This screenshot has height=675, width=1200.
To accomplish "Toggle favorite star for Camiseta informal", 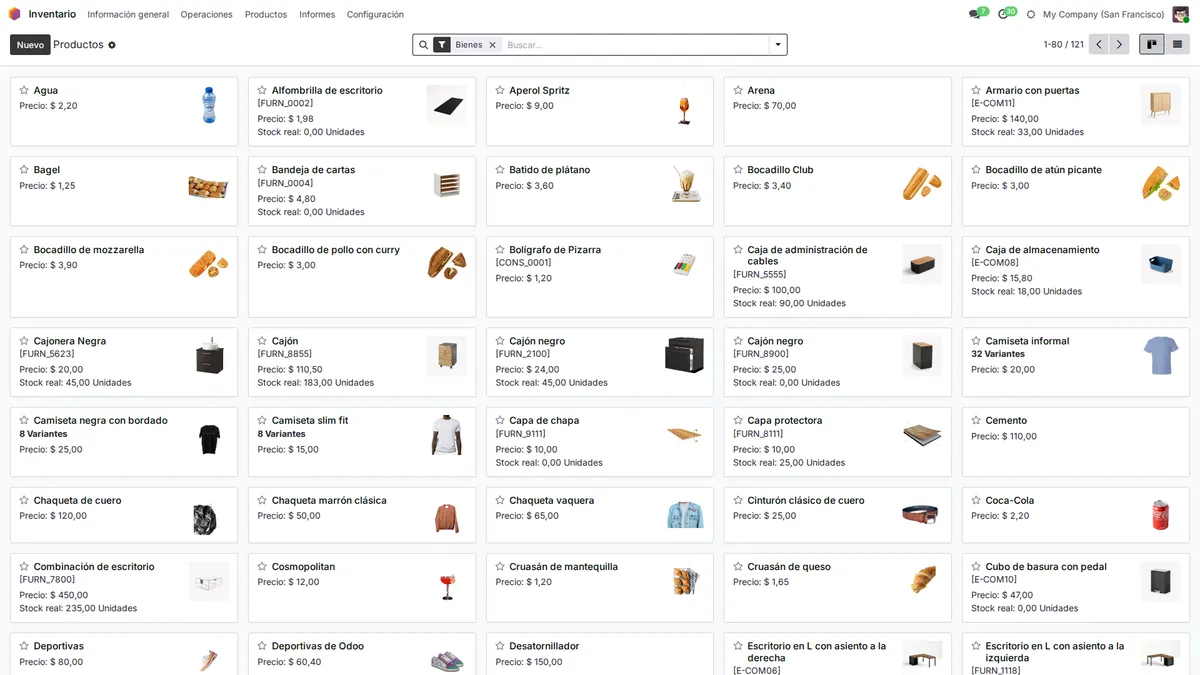I will pos(976,341).
